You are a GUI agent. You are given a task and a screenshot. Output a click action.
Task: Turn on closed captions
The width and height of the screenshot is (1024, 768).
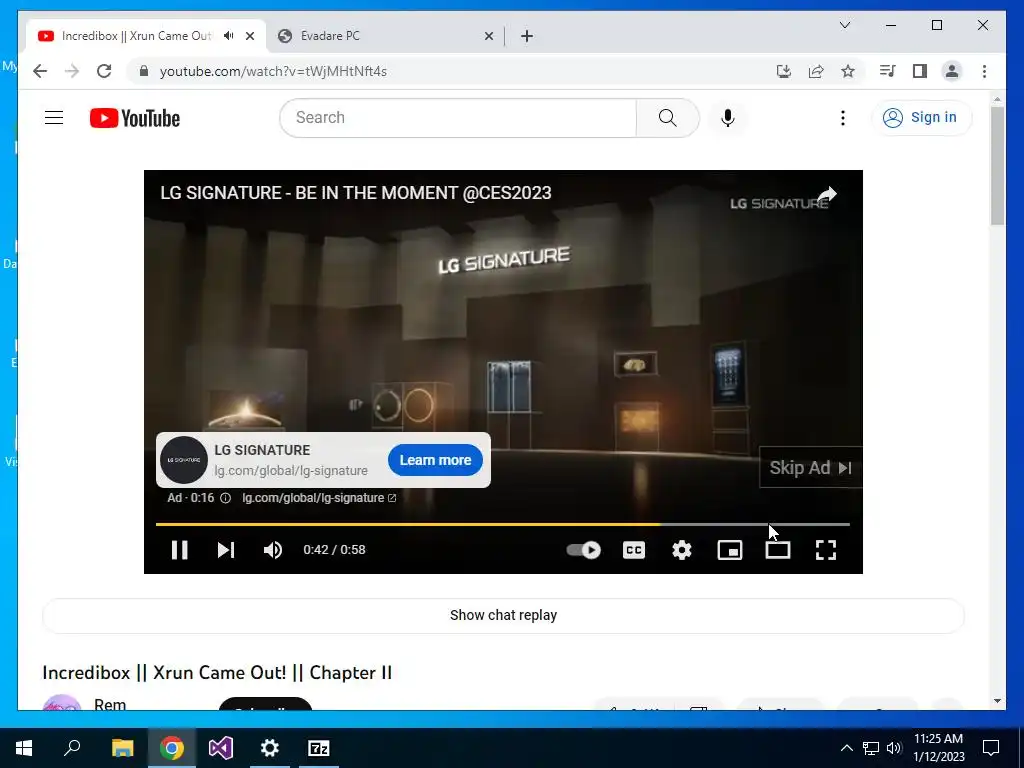pos(633,550)
